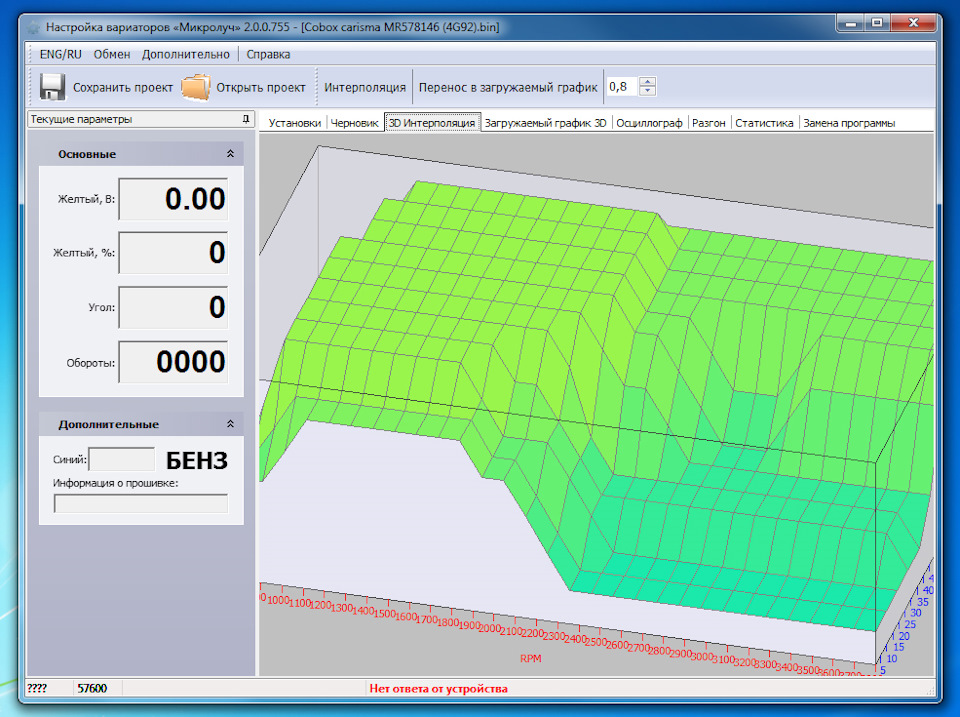Click the save project floppy disk icon

pyautogui.click(x=53, y=87)
